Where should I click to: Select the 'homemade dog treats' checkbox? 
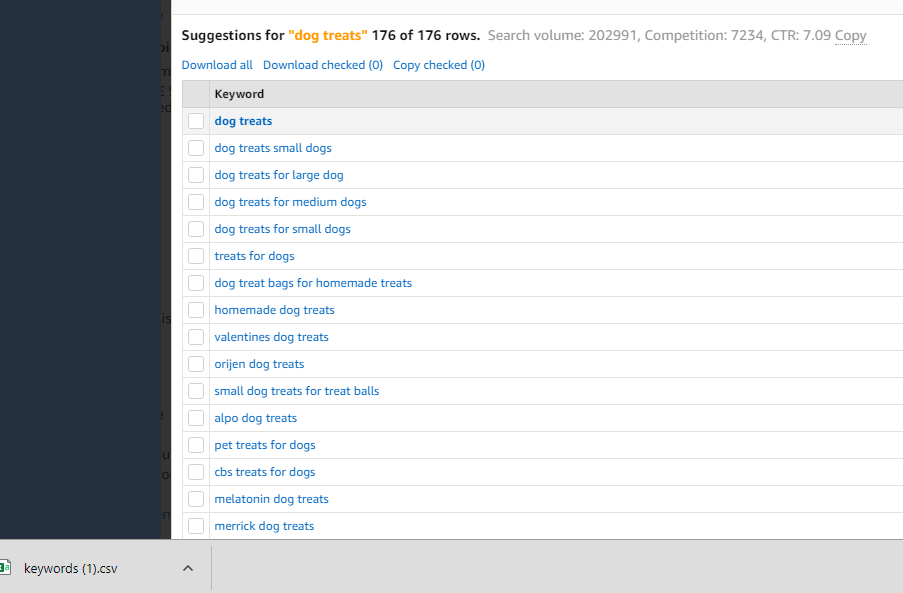[196, 310]
